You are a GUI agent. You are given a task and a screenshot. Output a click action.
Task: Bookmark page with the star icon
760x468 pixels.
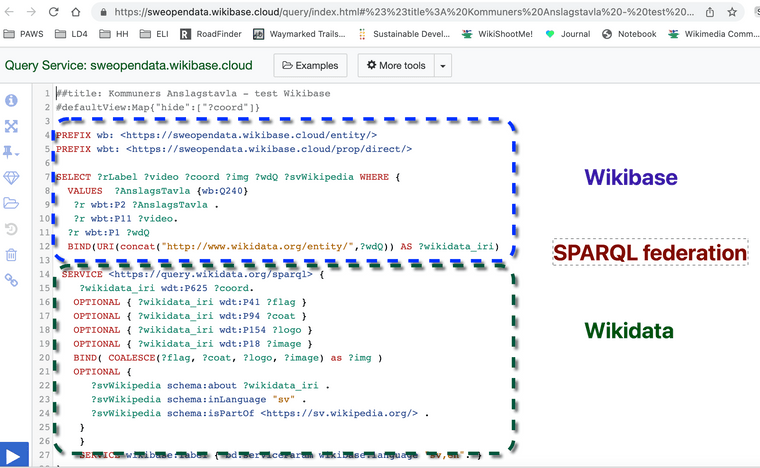point(732,12)
